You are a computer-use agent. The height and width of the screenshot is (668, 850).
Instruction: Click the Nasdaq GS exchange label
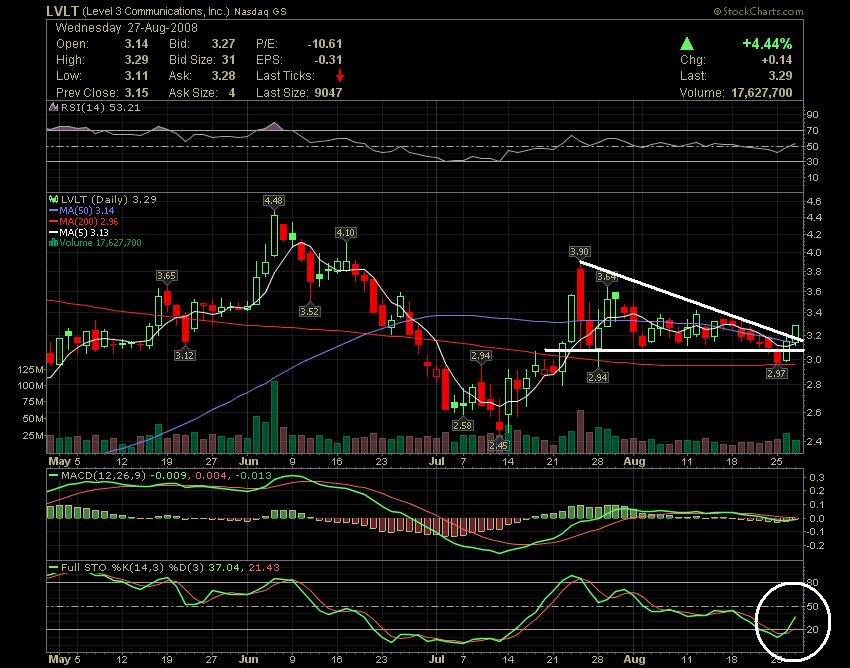pyautogui.click(x=260, y=11)
